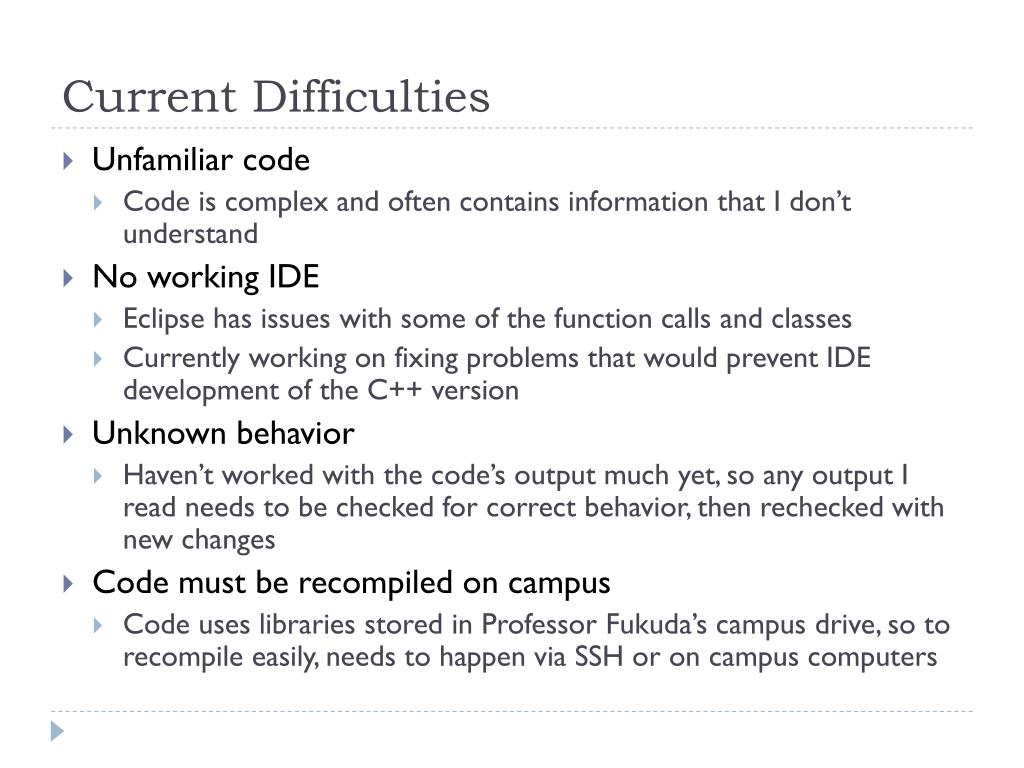Viewport: 1024px width, 768px height.
Task: Click the word understand under Unfamiliar code
Action: pyautogui.click(x=191, y=234)
